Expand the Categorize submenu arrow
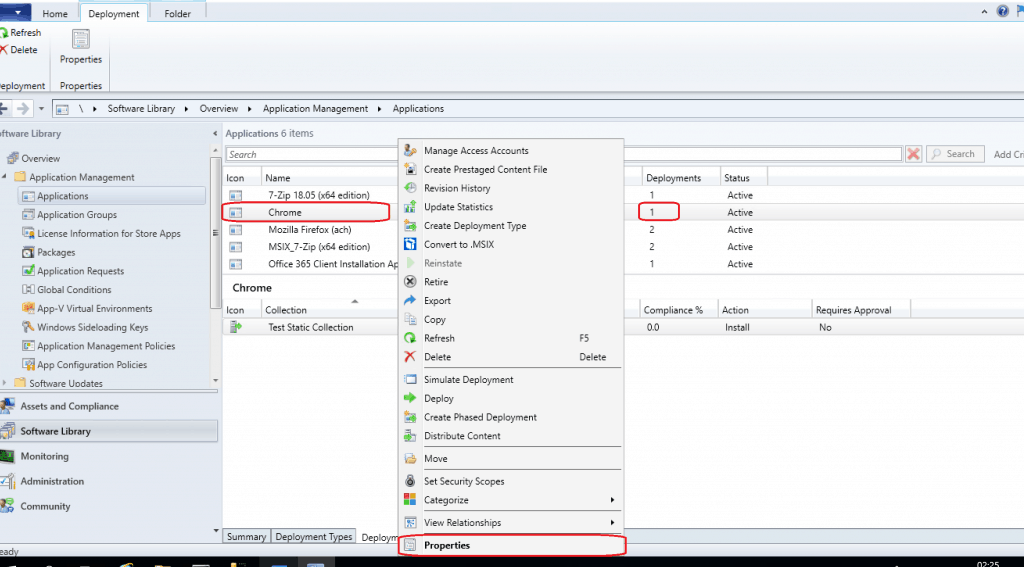This screenshot has height=567, width=1024. [612, 500]
